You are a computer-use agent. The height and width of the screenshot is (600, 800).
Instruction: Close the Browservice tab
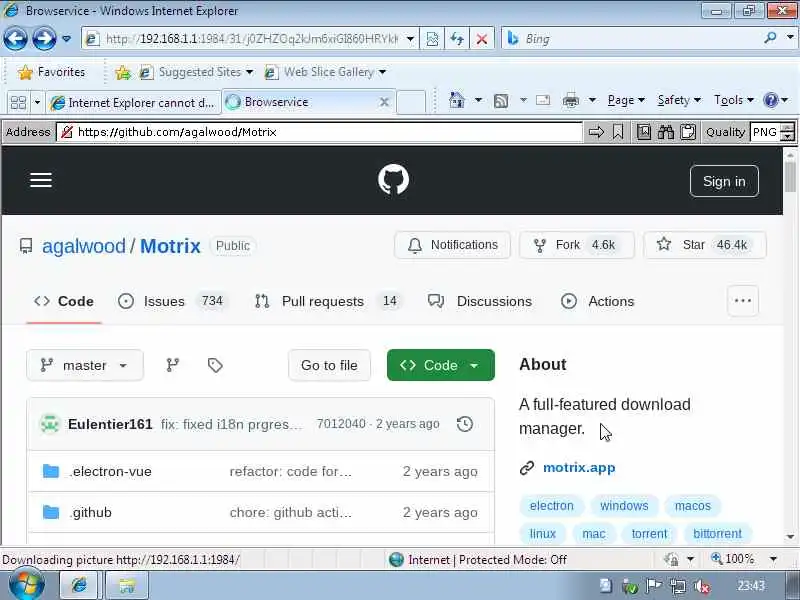click(384, 102)
